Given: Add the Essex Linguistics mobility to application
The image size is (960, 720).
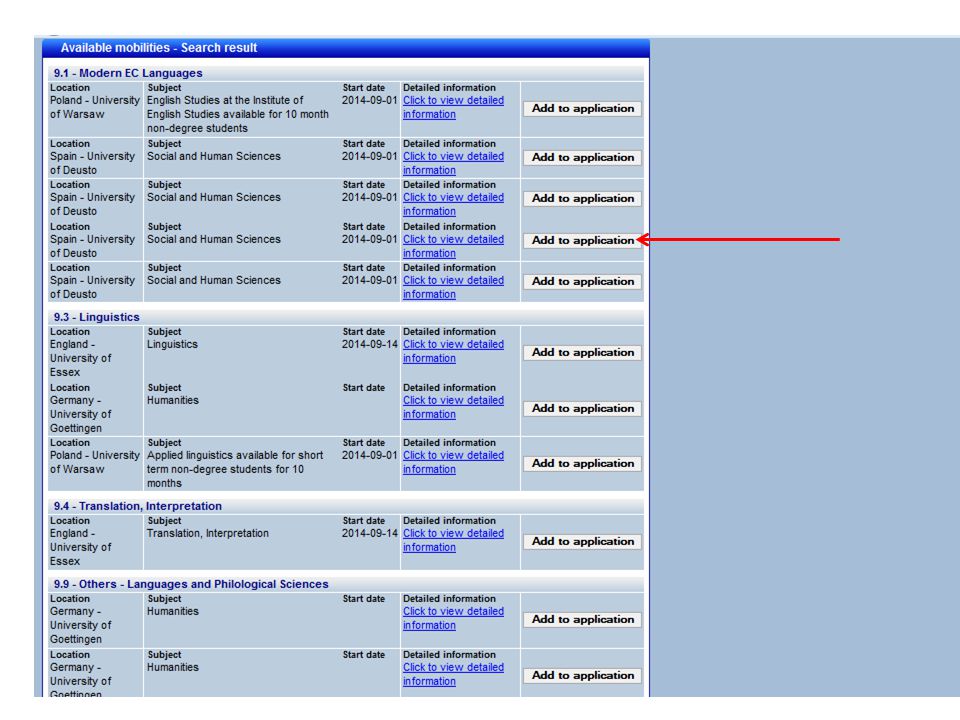Looking at the screenshot, I should [x=582, y=353].
